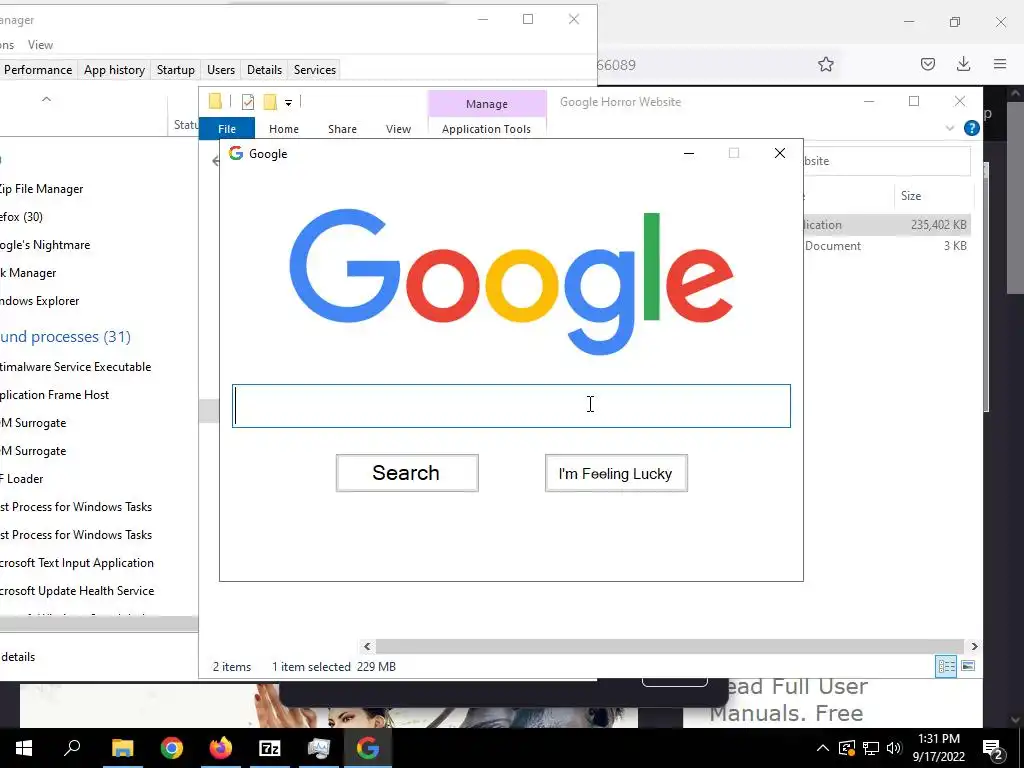
Task: Click the network tray icon
Action: [x=871, y=748]
